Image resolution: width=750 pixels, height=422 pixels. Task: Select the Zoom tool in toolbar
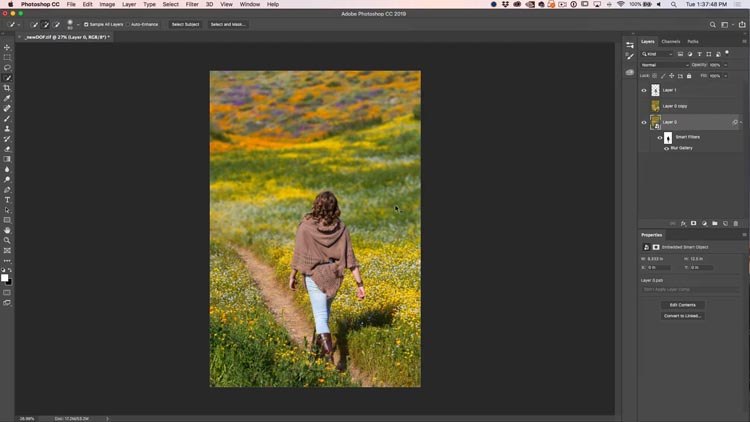7,240
